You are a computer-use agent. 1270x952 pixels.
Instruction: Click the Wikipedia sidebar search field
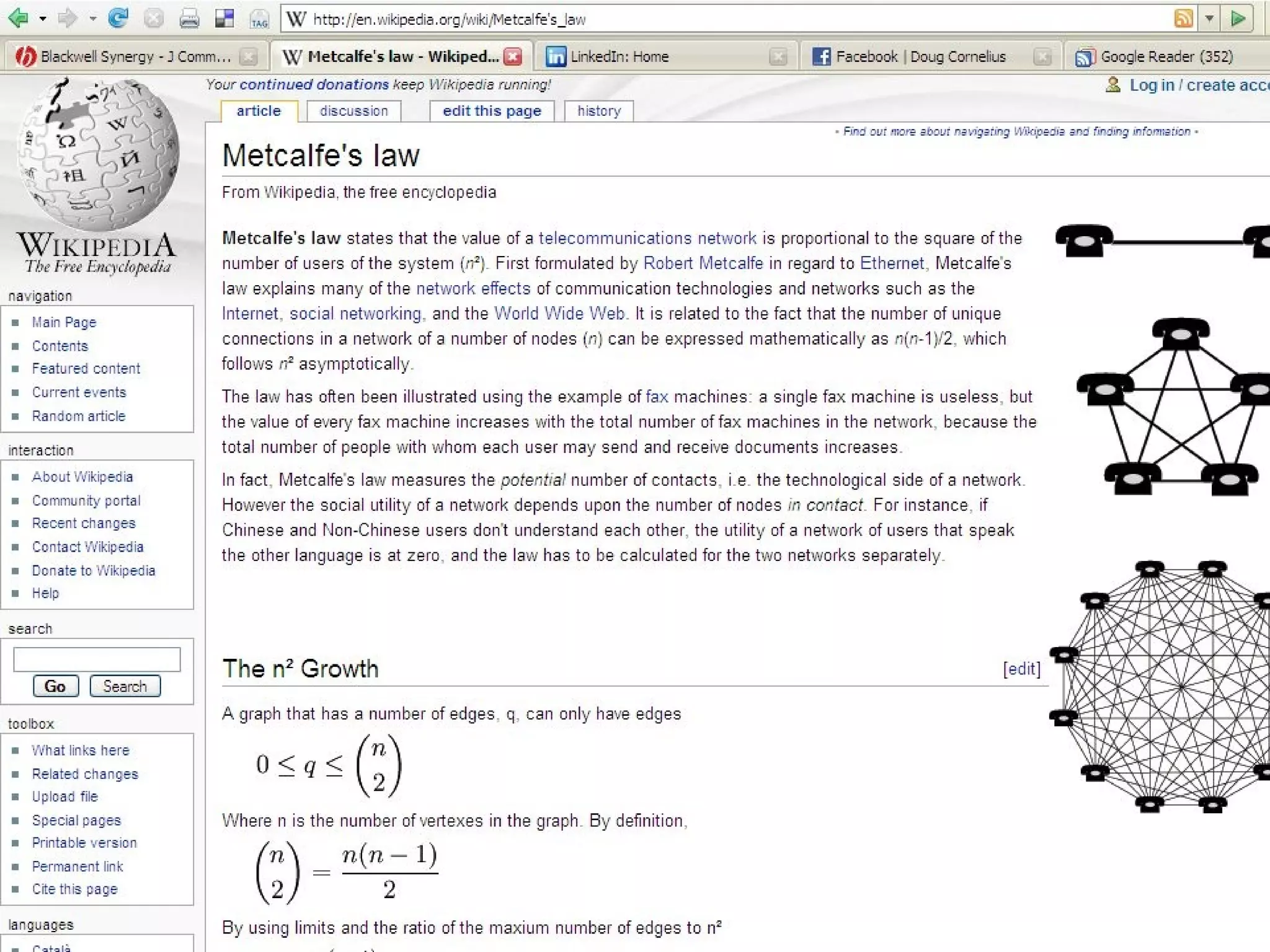pos(97,659)
